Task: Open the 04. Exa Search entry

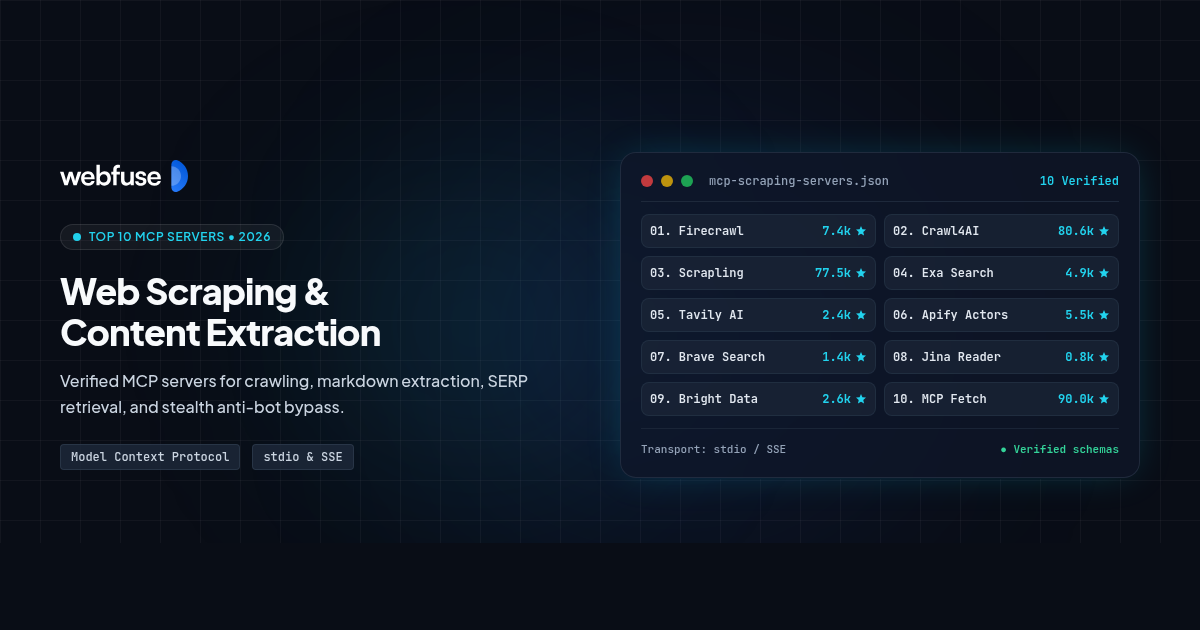Action: point(1001,273)
